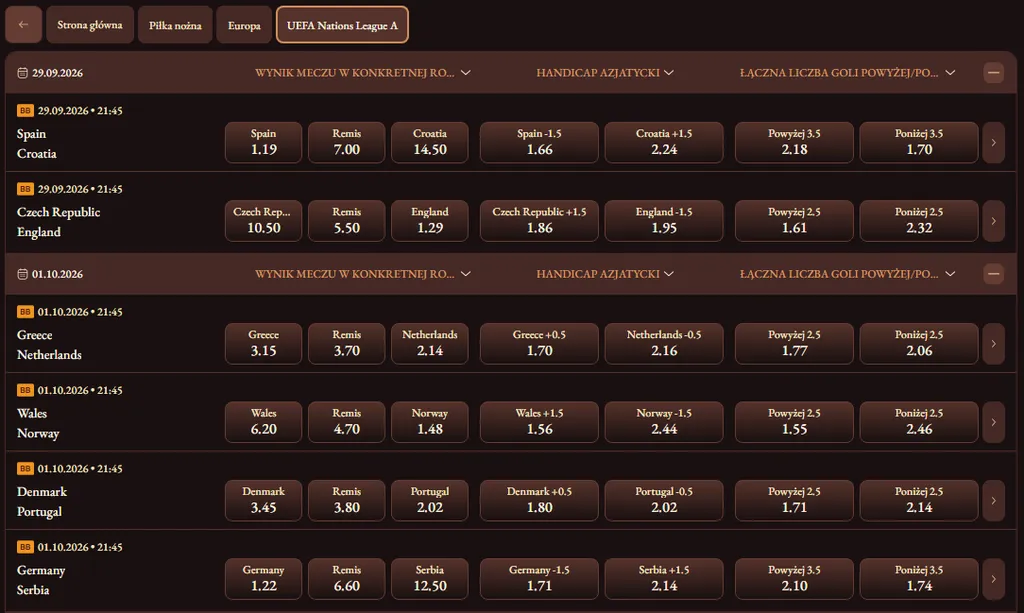Open the Wynik meczu dropdown in 01.10.2026 header
This screenshot has width=1024, height=613.
[x=362, y=274]
